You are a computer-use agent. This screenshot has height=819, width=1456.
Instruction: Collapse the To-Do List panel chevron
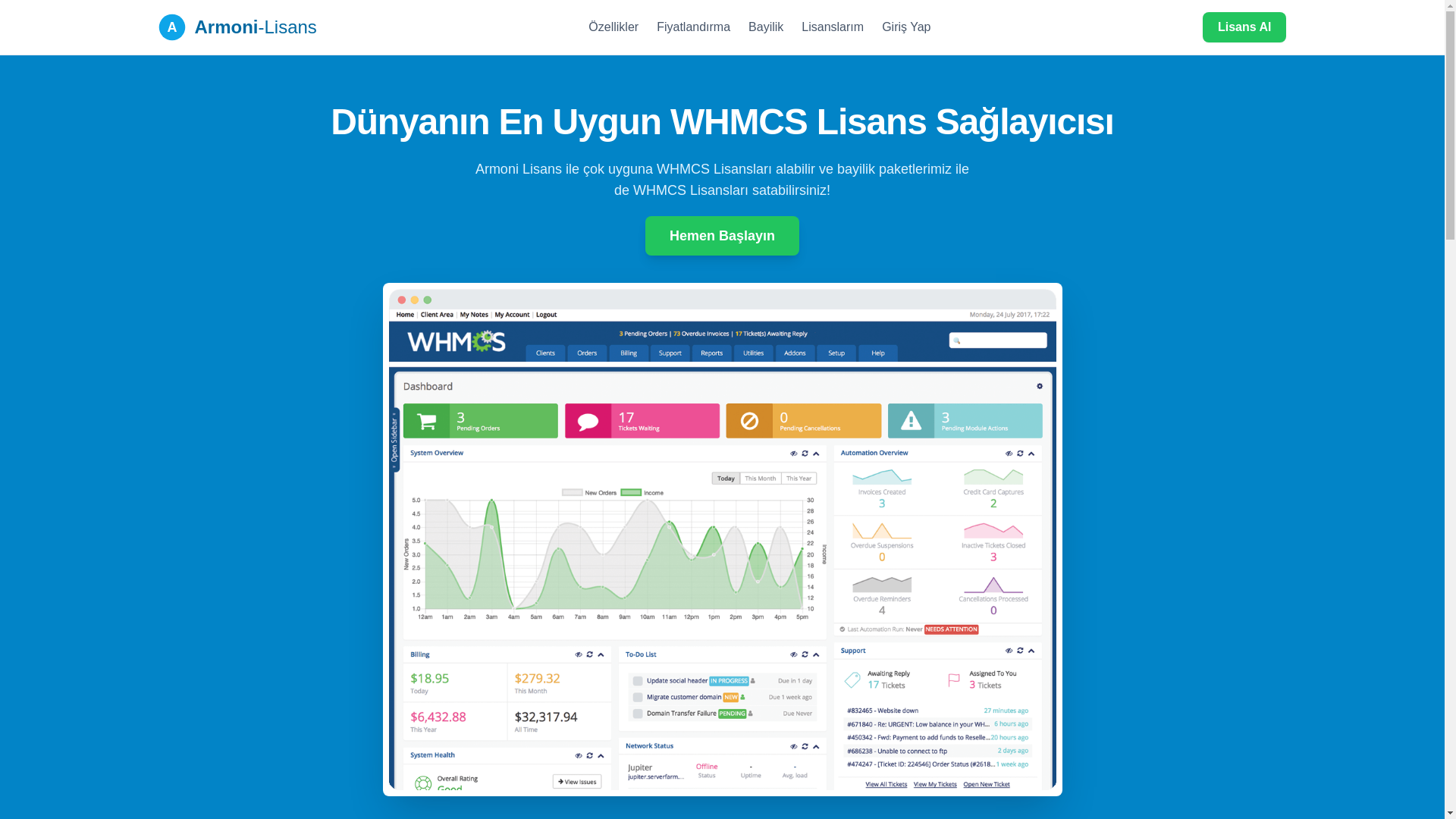click(816, 654)
